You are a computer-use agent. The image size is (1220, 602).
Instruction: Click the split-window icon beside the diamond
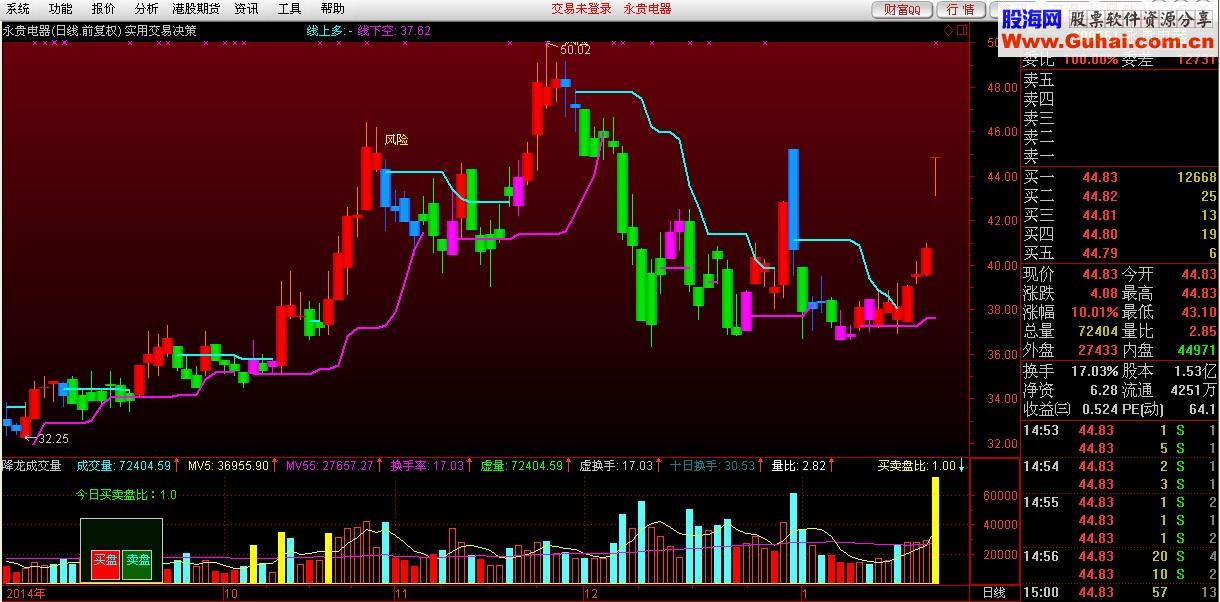(x=963, y=31)
